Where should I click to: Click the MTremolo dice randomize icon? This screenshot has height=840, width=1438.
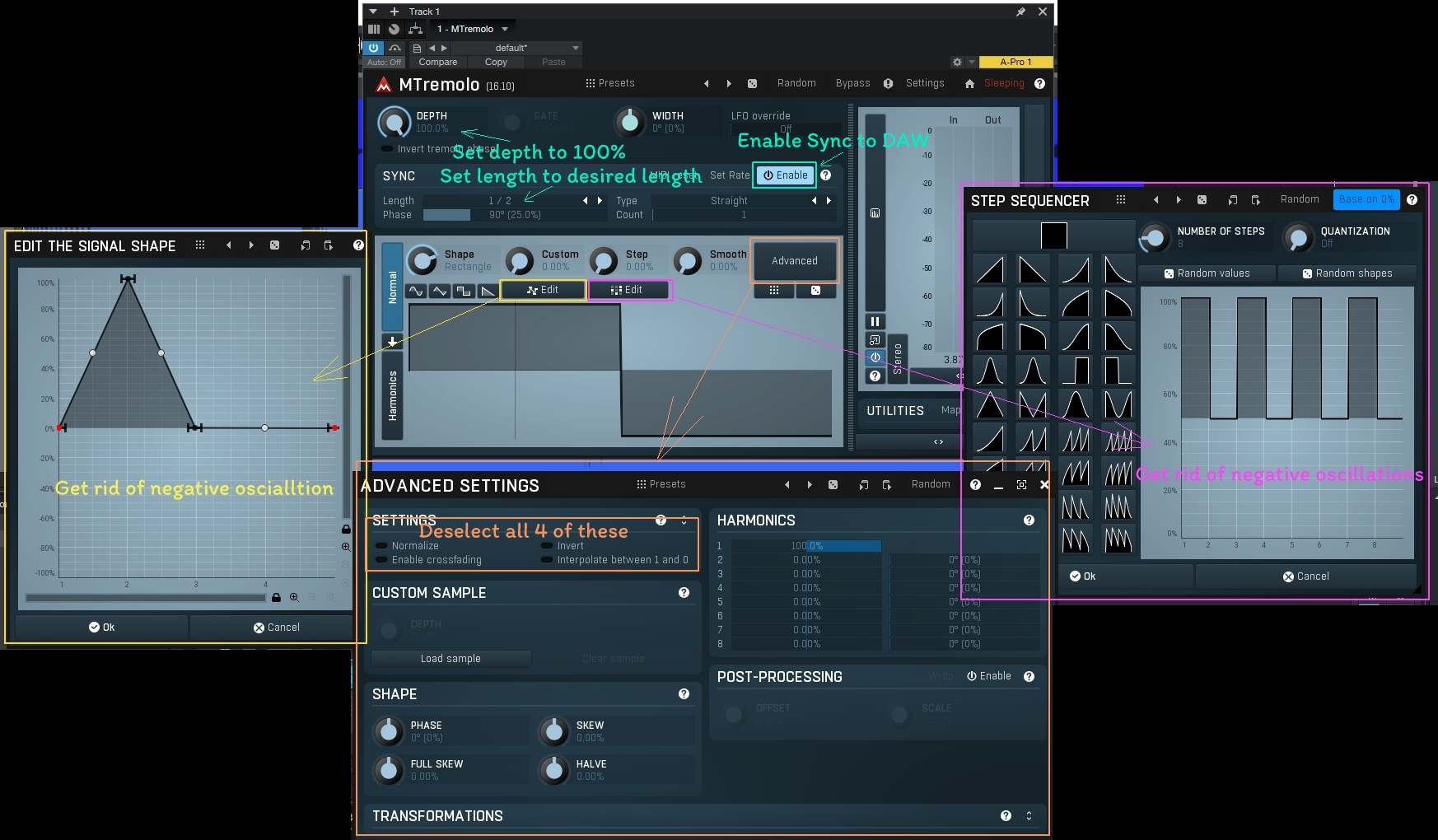752,83
